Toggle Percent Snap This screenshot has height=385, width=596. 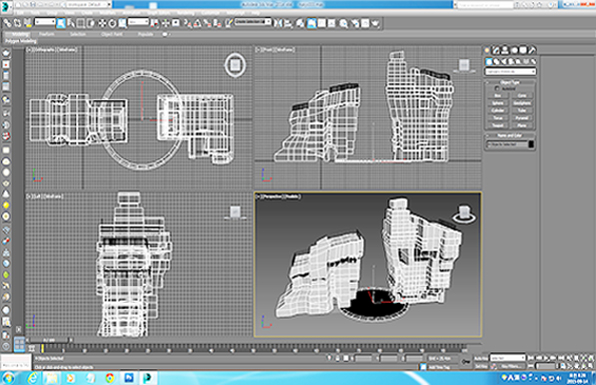click(208, 23)
